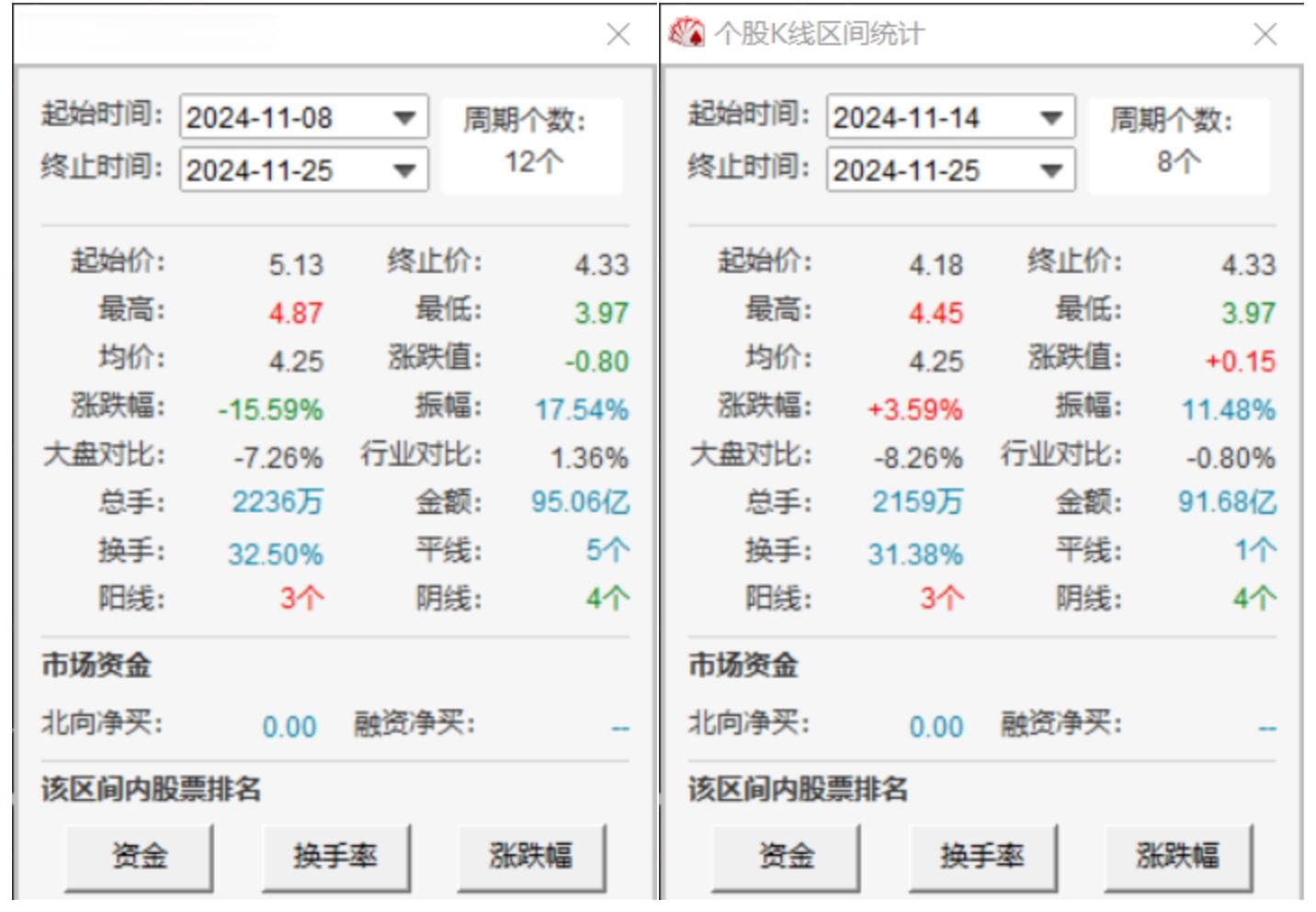Click the 8个 period count value
This screenshot has height=912, width=1316.
(x=1179, y=162)
